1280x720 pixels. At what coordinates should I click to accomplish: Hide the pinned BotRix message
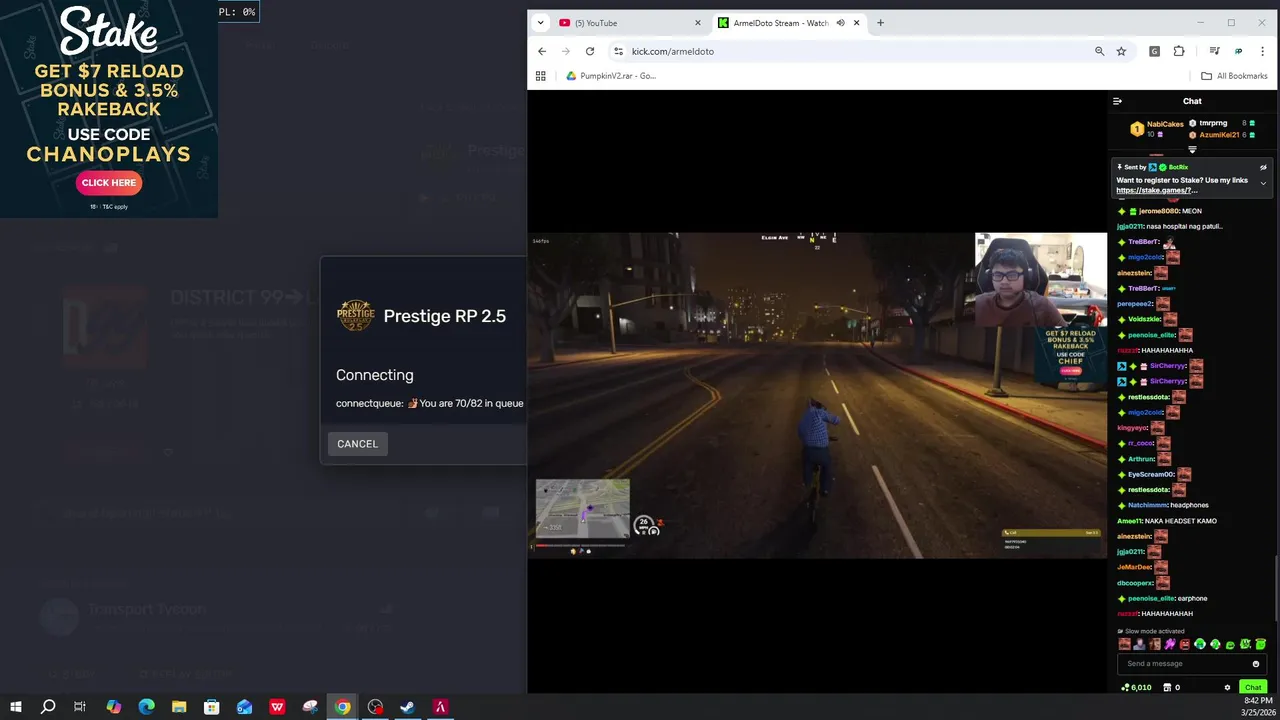(1263, 168)
